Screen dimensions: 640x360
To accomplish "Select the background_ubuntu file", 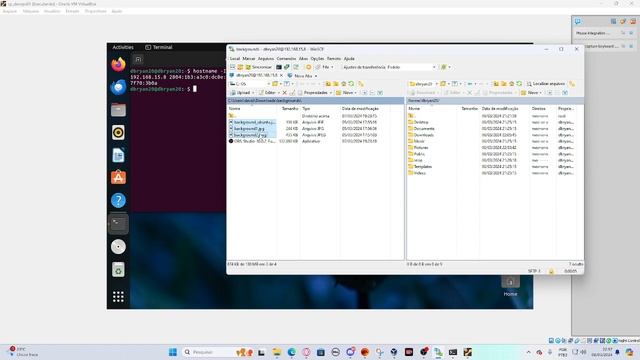I will (x=252, y=122).
